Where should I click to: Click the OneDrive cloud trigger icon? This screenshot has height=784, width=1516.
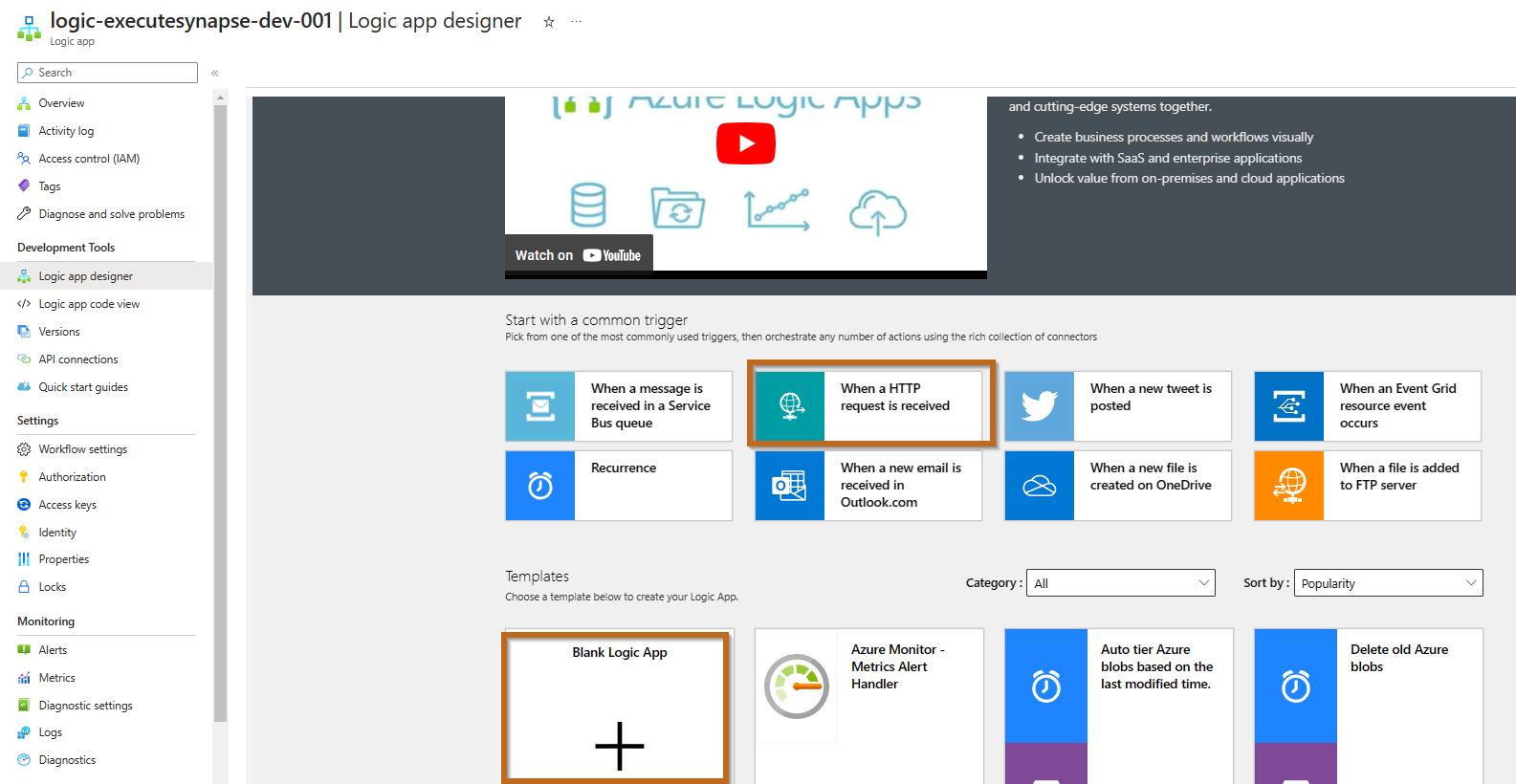[x=1040, y=486]
